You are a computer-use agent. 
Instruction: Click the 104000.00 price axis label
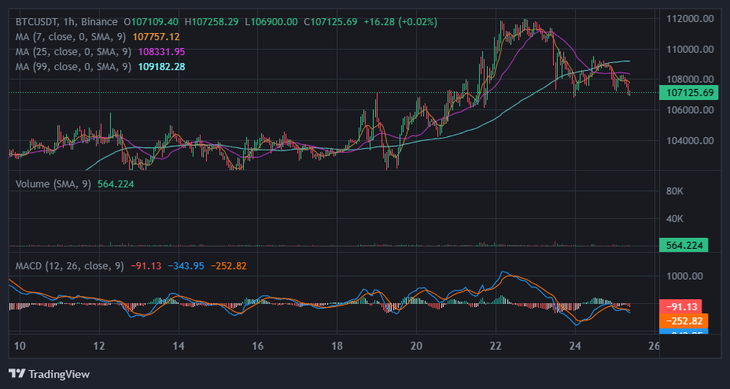(x=690, y=140)
